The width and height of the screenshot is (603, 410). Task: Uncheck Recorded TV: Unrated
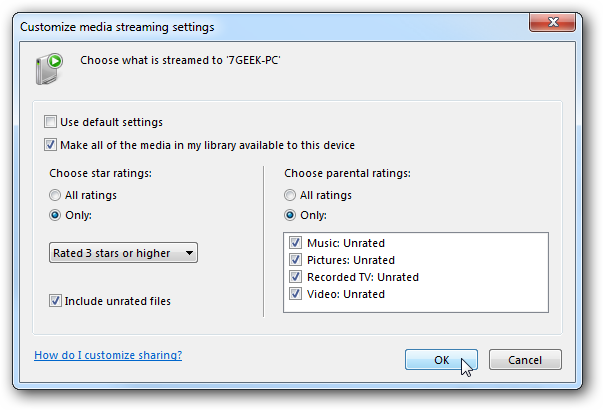(295, 277)
